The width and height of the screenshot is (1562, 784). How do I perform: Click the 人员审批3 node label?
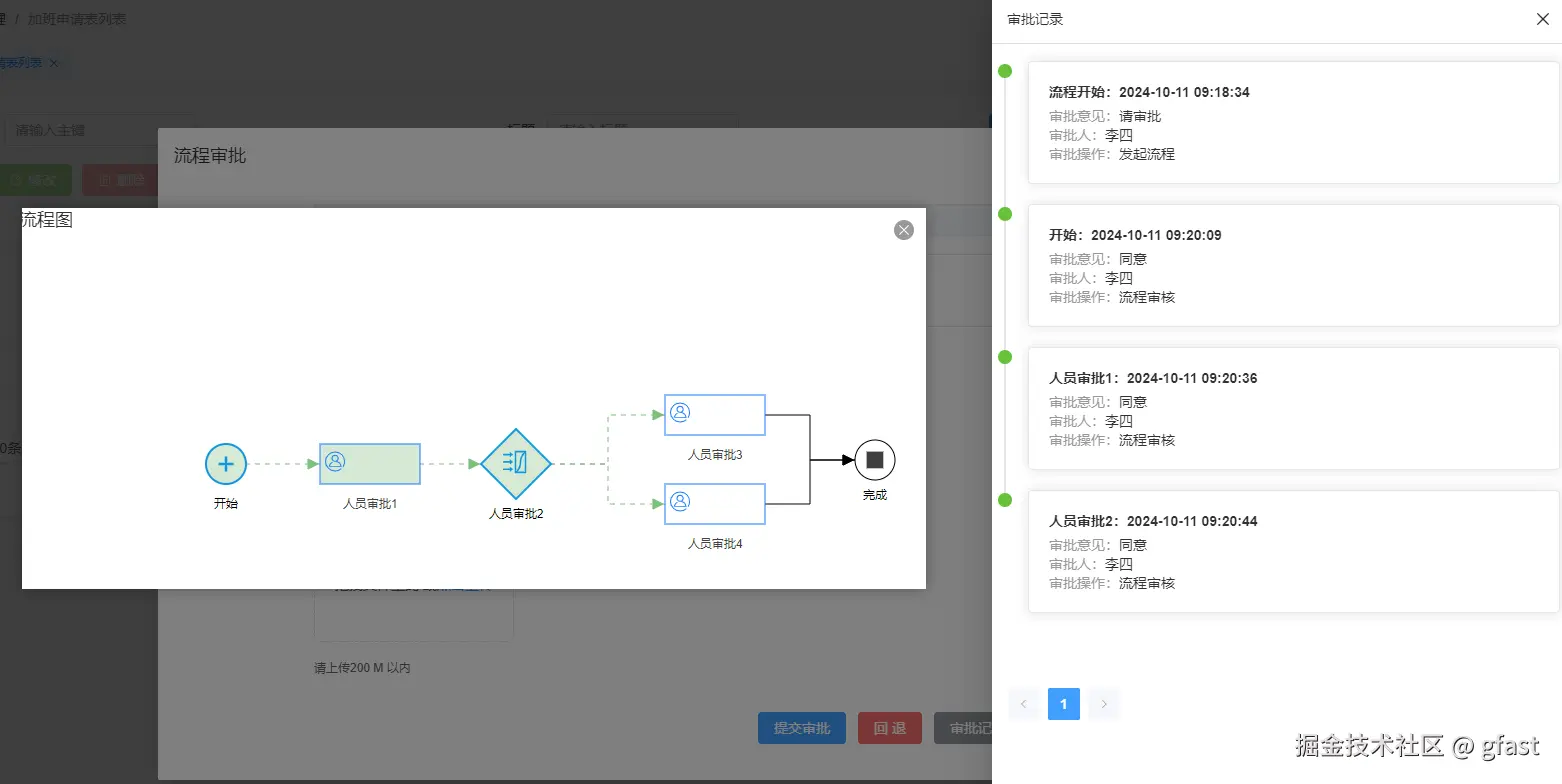[x=715, y=454]
